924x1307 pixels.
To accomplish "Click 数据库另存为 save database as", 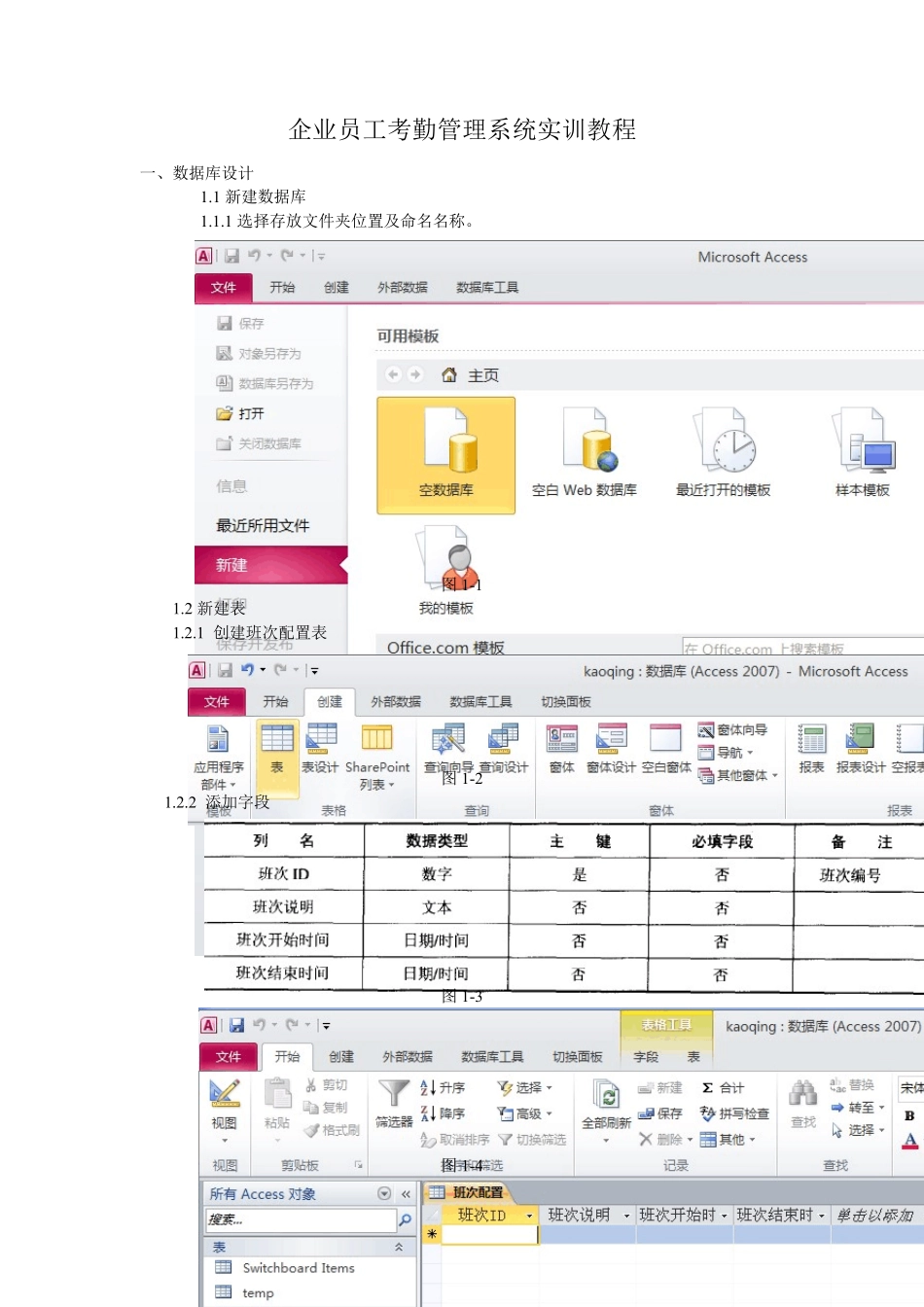I will [265, 383].
